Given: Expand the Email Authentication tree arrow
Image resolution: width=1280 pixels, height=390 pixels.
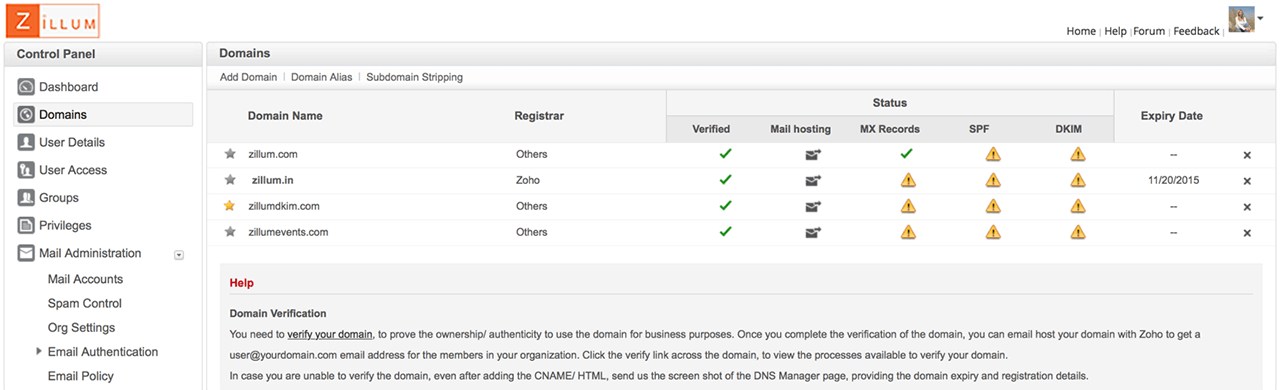Looking at the screenshot, I should coord(39,351).
